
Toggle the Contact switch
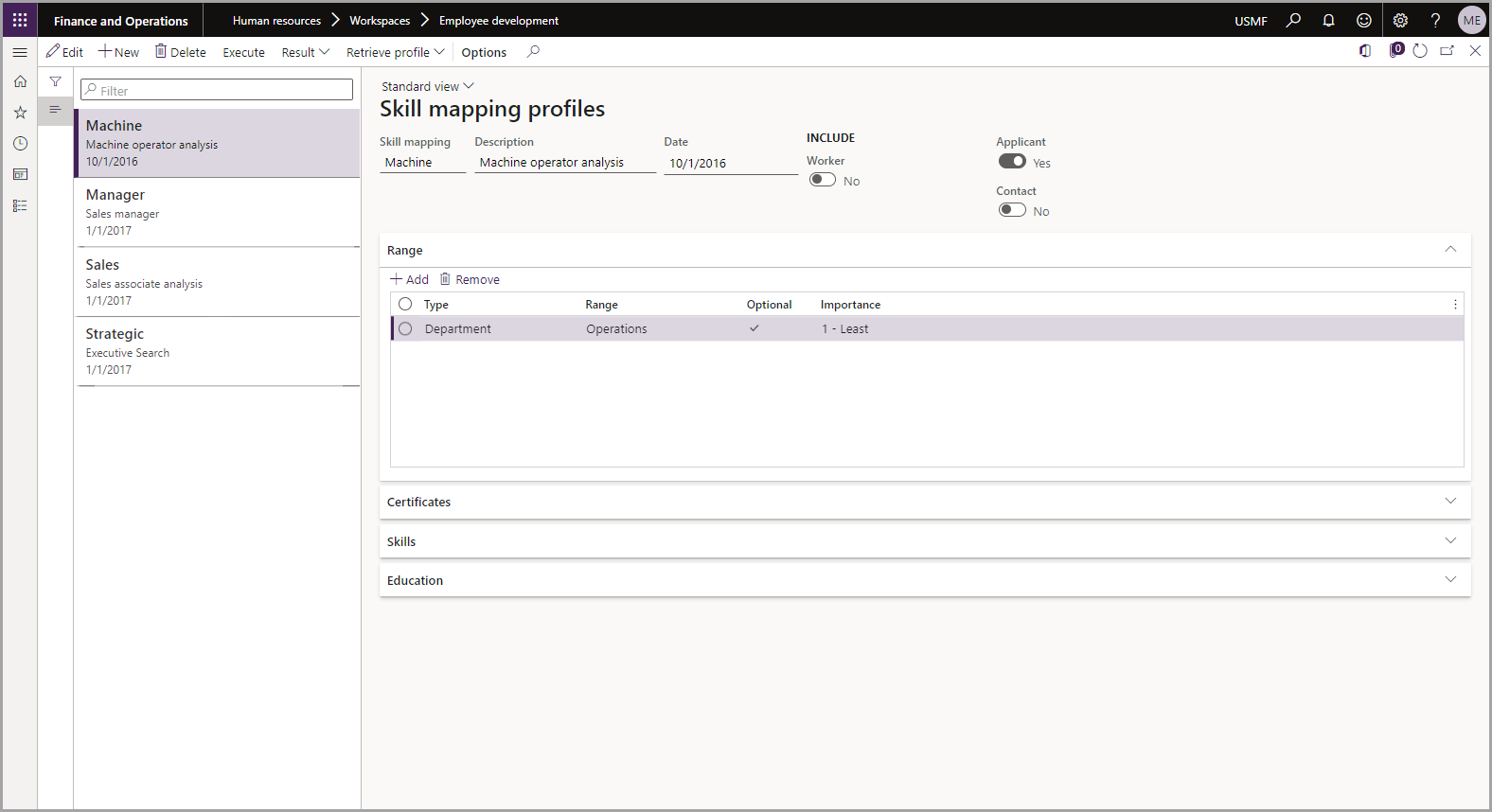[x=1012, y=210]
